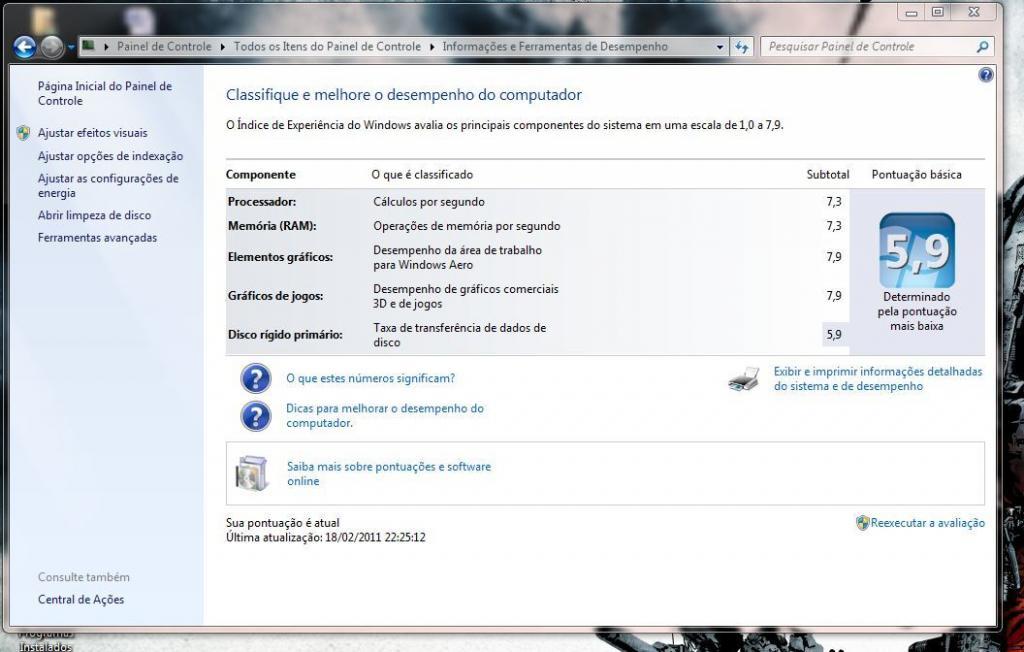Click the search magnifier icon

click(982, 46)
